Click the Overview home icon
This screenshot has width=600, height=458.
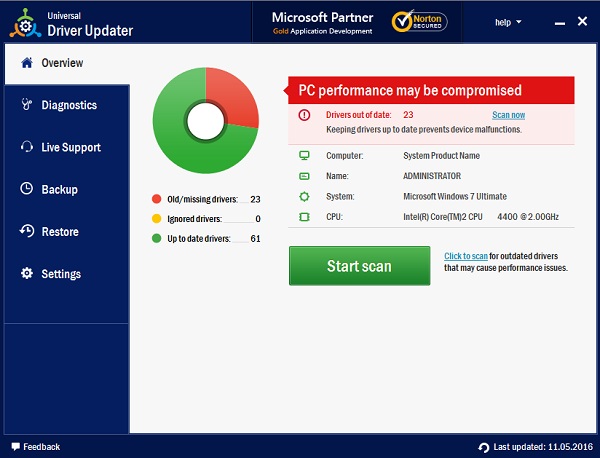click(26, 63)
